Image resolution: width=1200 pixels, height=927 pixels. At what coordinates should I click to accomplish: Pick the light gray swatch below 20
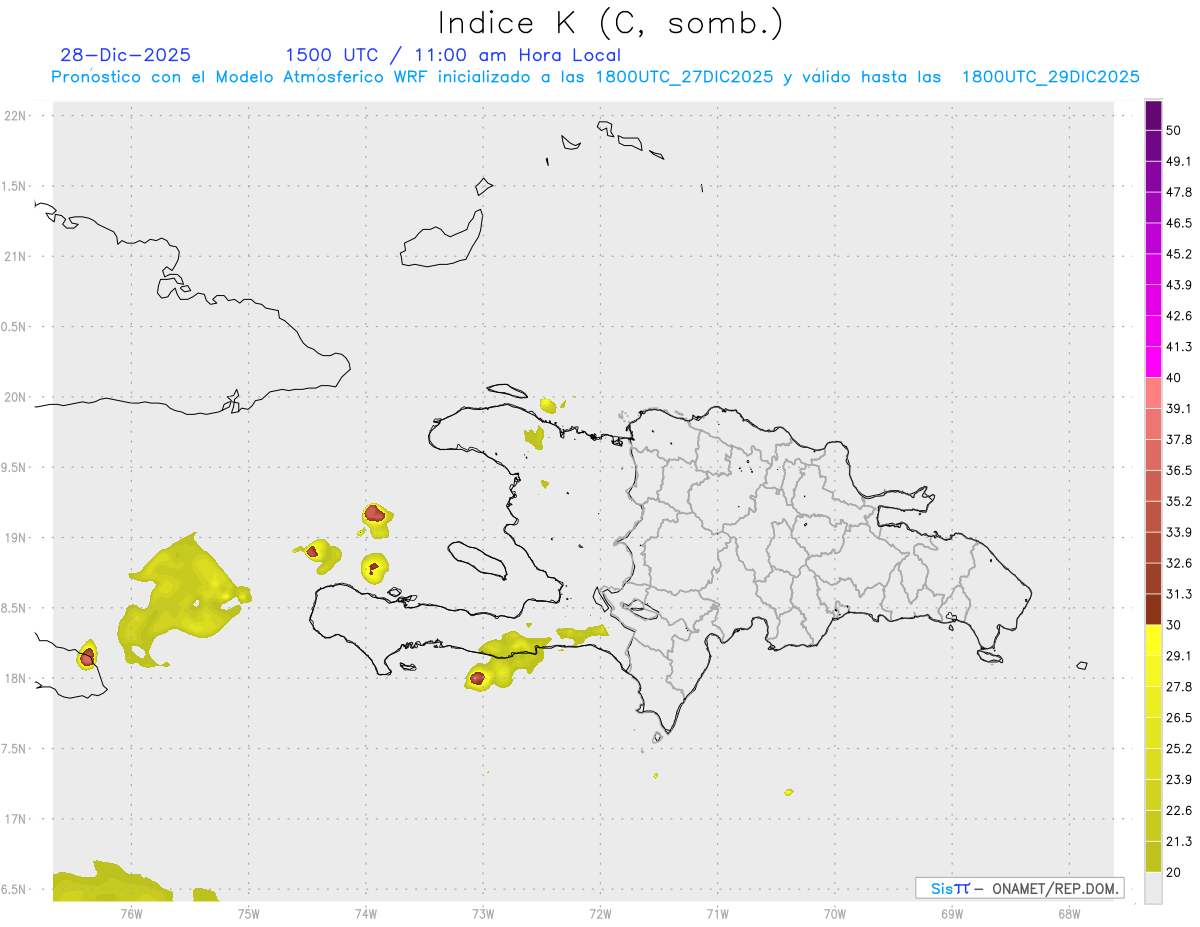coord(1153,888)
